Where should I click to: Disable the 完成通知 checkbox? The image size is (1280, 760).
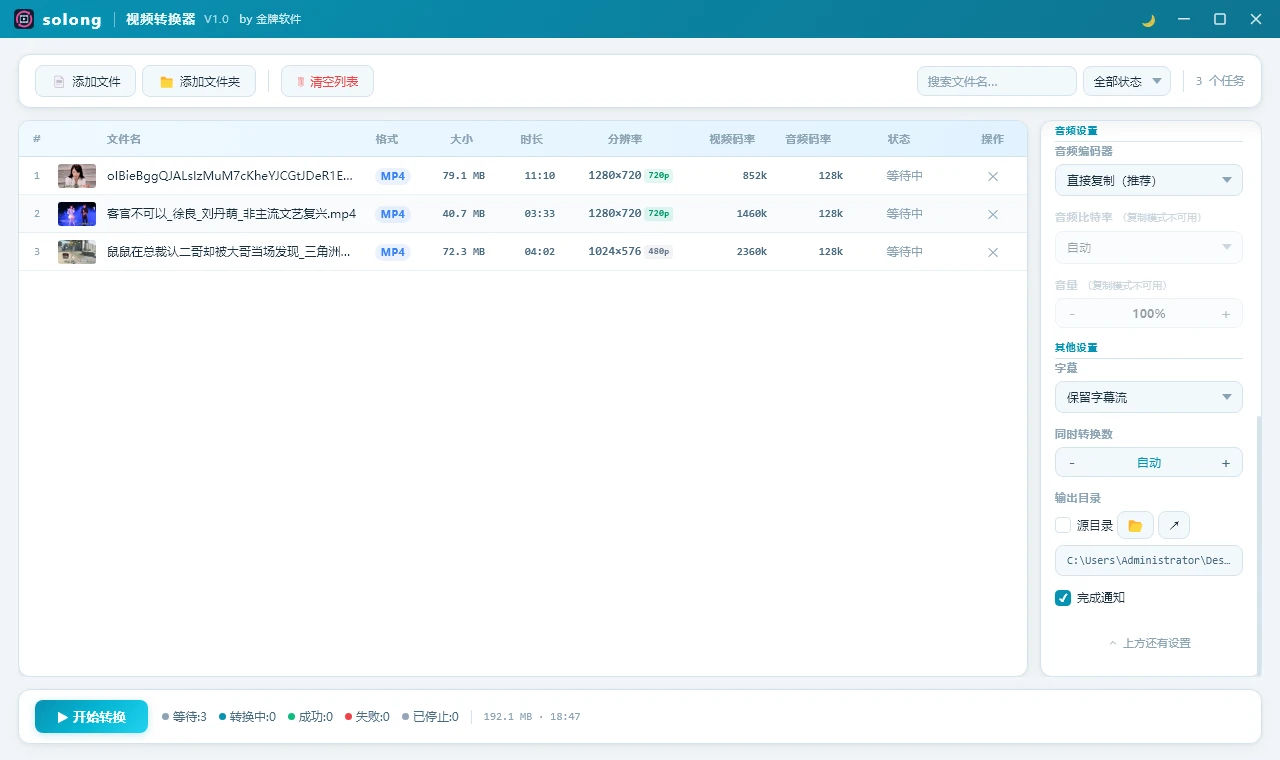coord(1062,598)
